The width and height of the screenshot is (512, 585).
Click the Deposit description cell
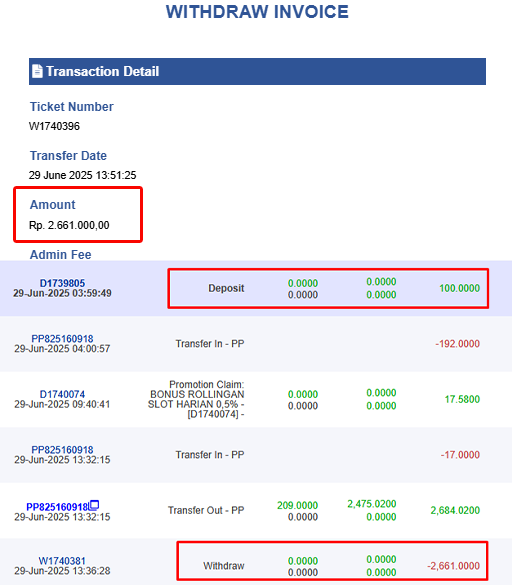click(226, 288)
